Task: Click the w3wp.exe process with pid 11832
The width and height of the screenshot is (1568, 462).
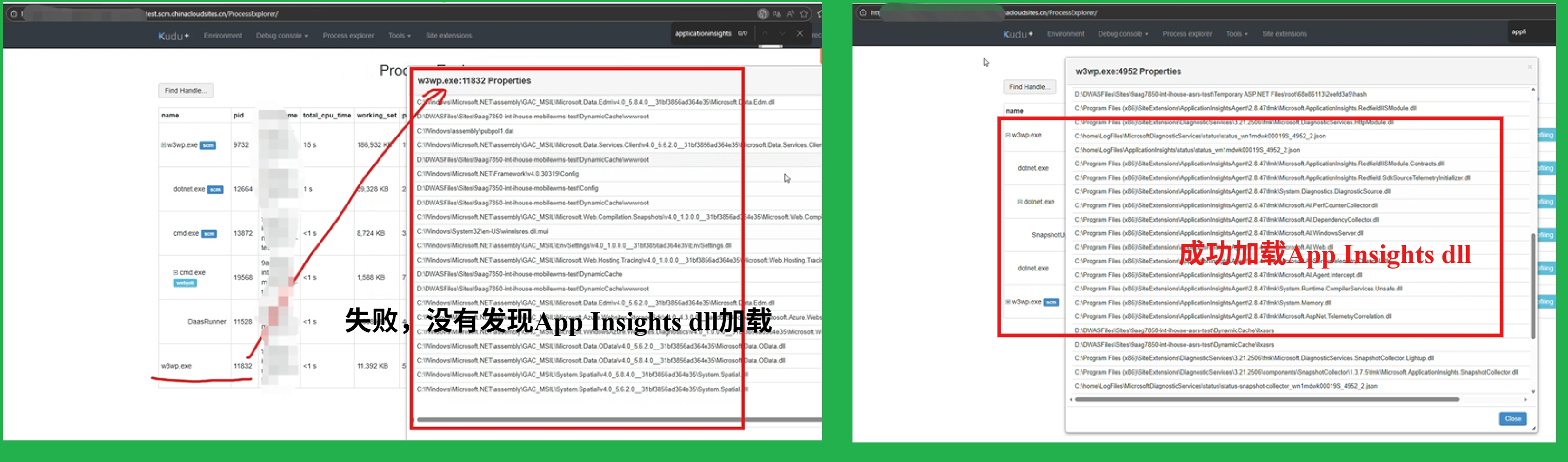Action: (176, 366)
